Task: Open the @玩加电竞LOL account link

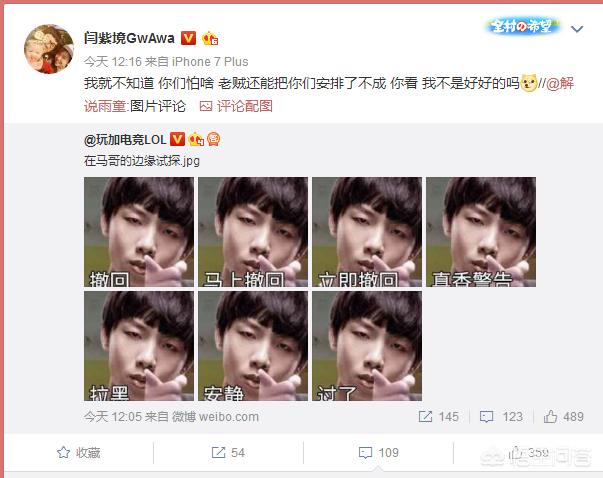Action: (125, 140)
